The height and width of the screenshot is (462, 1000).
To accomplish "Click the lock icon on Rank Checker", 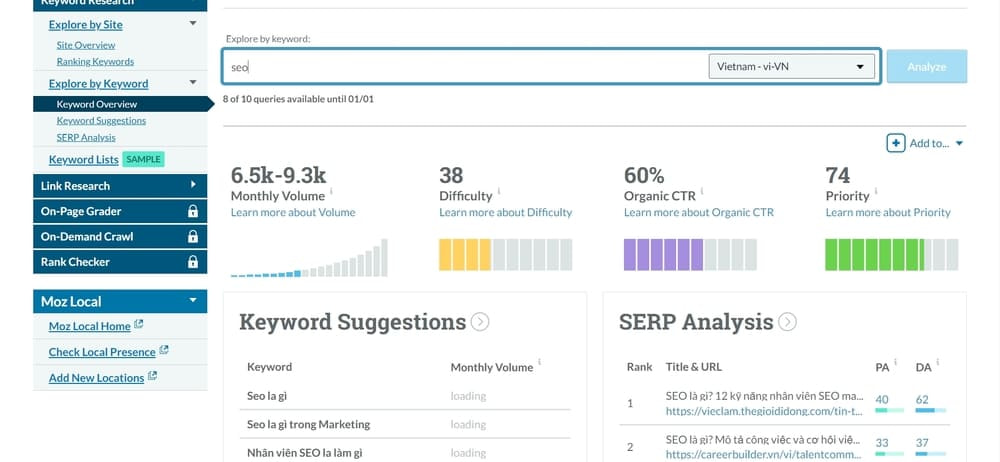I will 193,262.
